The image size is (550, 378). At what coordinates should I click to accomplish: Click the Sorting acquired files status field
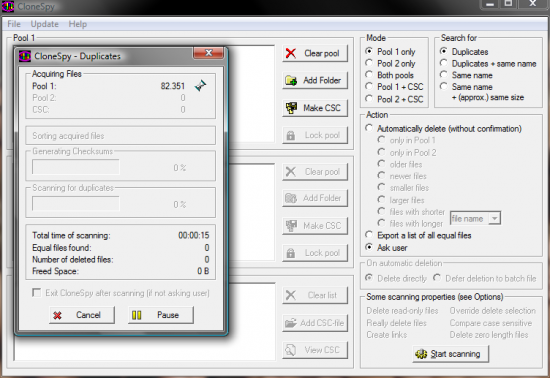coord(120,136)
